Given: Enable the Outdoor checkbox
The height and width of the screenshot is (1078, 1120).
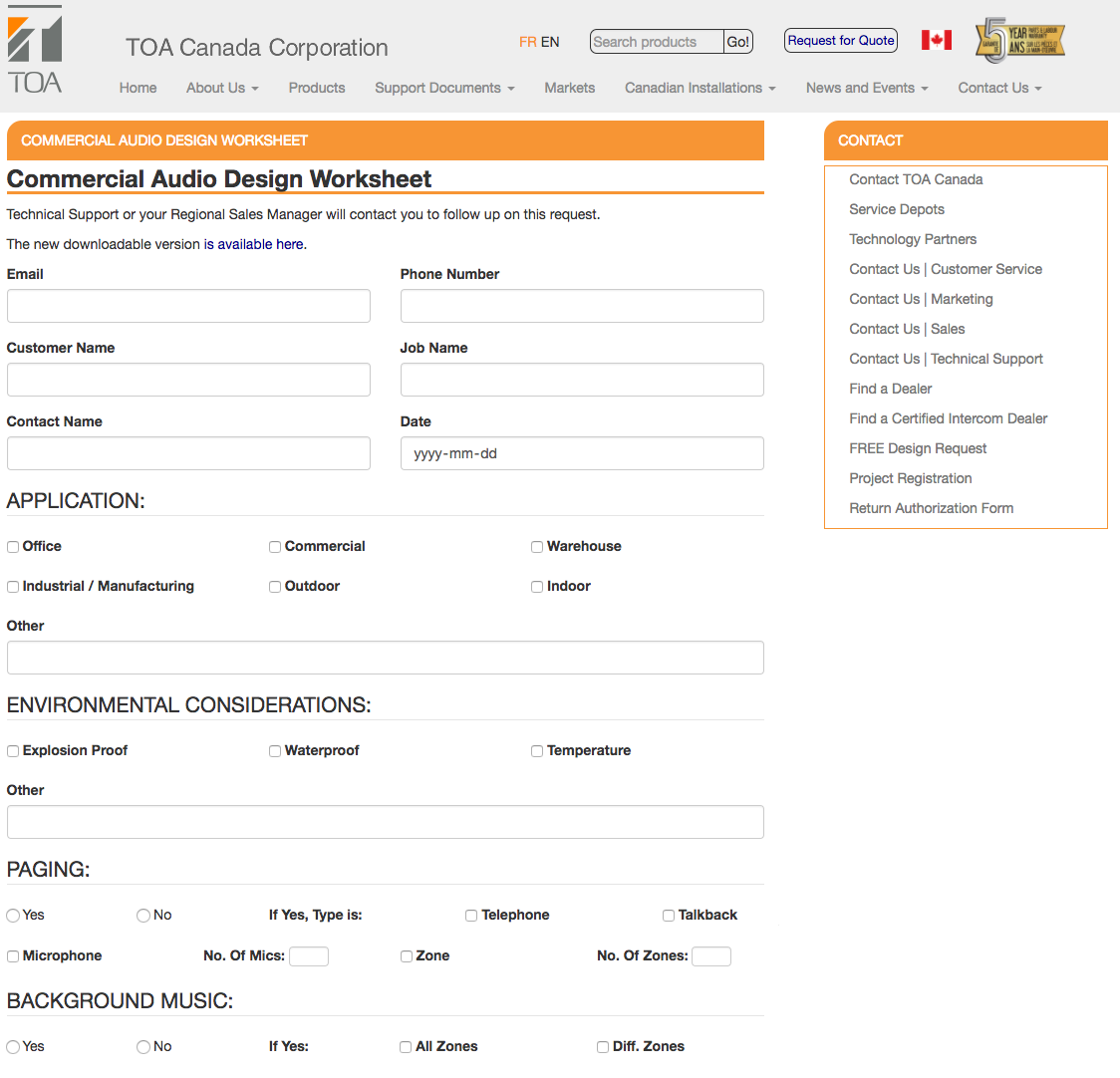Looking at the screenshot, I should tap(275, 587).
